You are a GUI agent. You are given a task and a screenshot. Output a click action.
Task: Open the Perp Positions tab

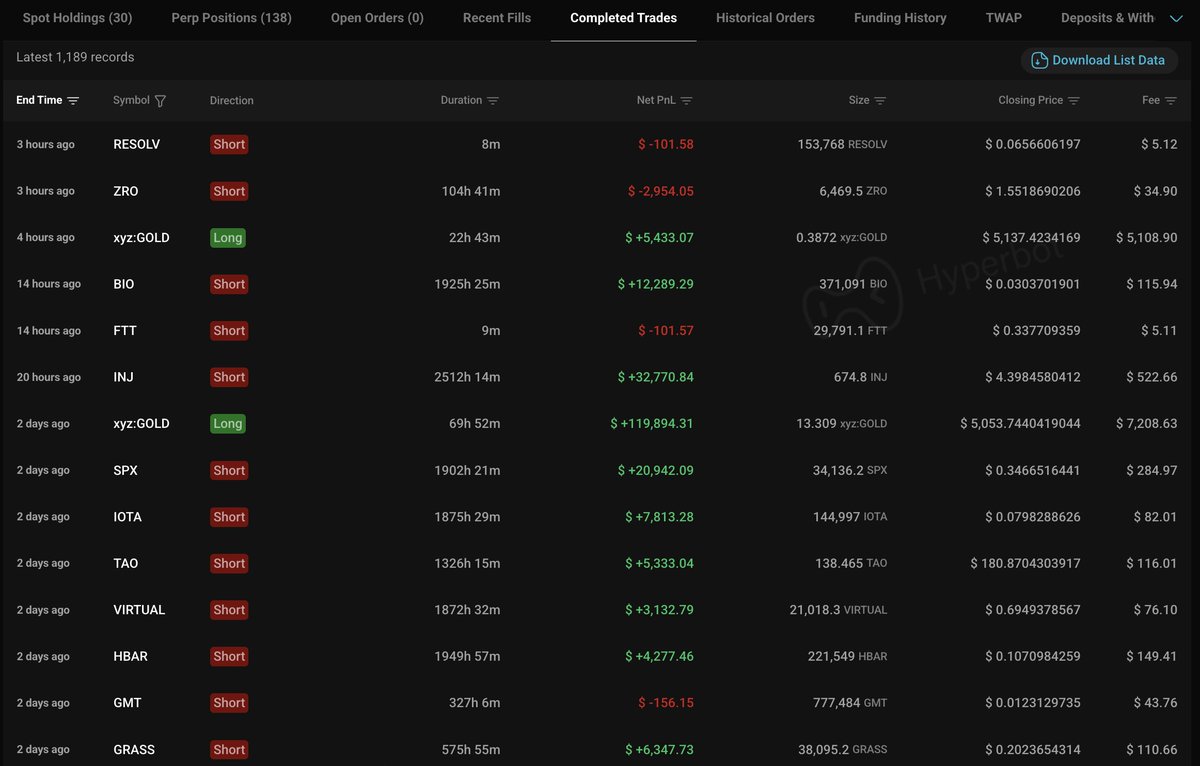click(231, 18)
